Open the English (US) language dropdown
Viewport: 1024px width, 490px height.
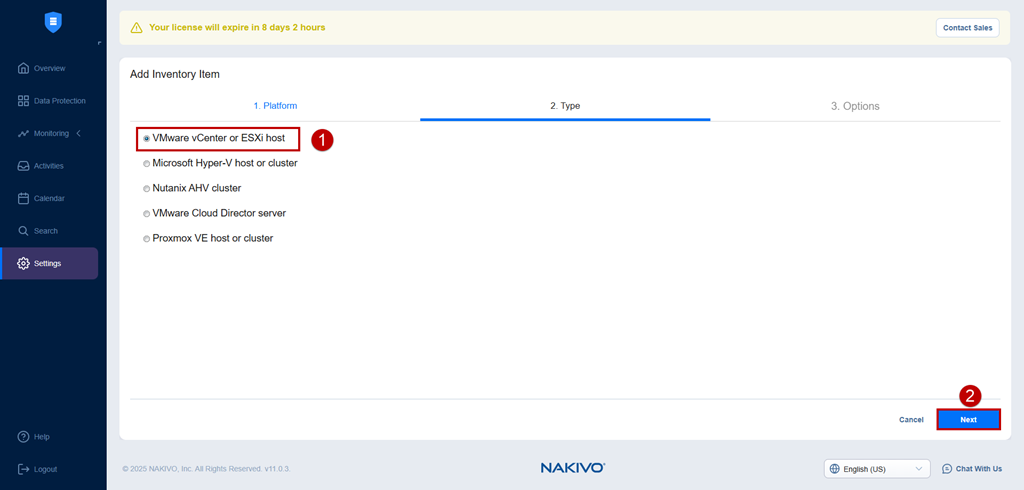coord(877,468)
